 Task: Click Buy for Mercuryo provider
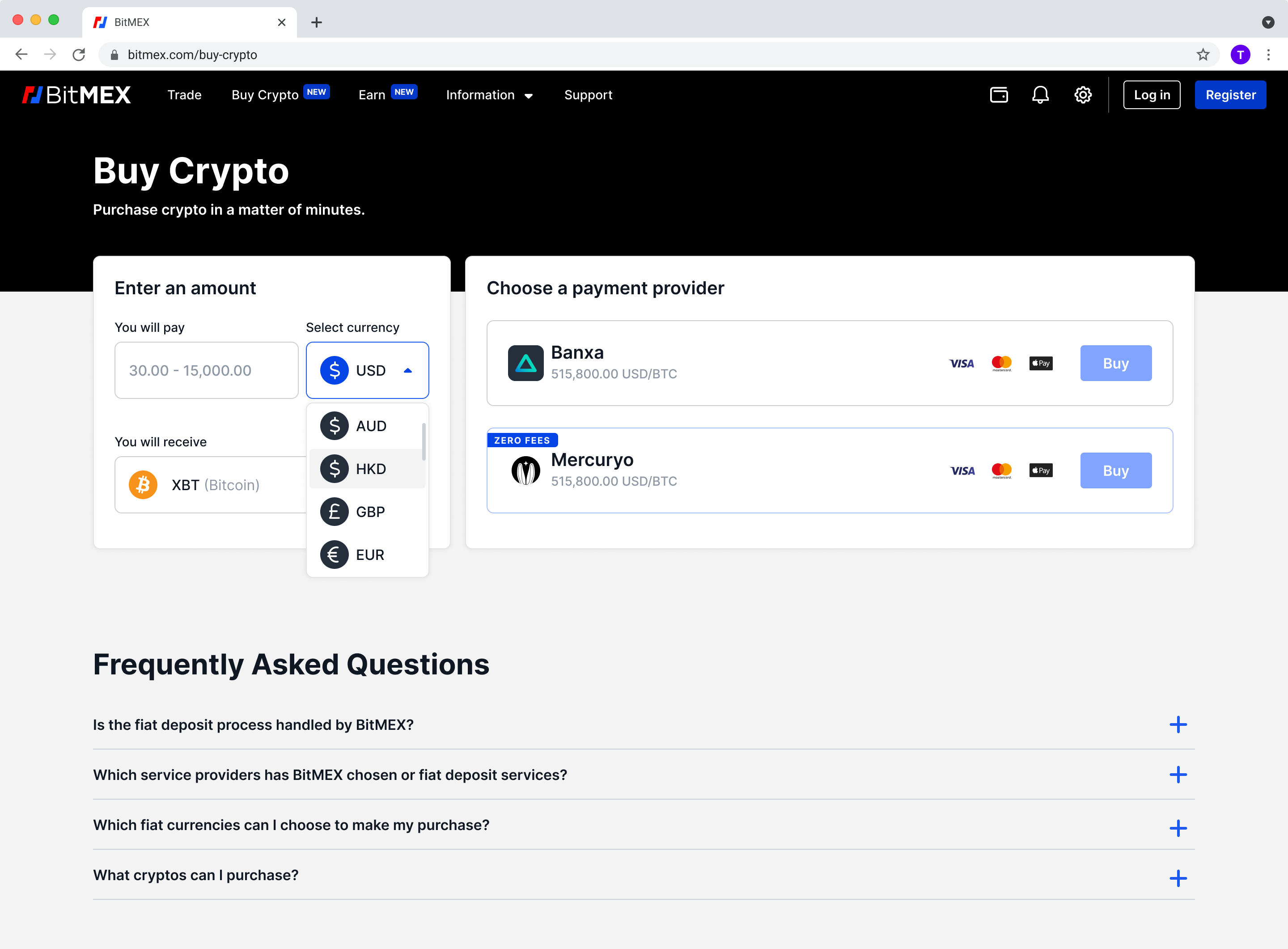pos(1116,470)
